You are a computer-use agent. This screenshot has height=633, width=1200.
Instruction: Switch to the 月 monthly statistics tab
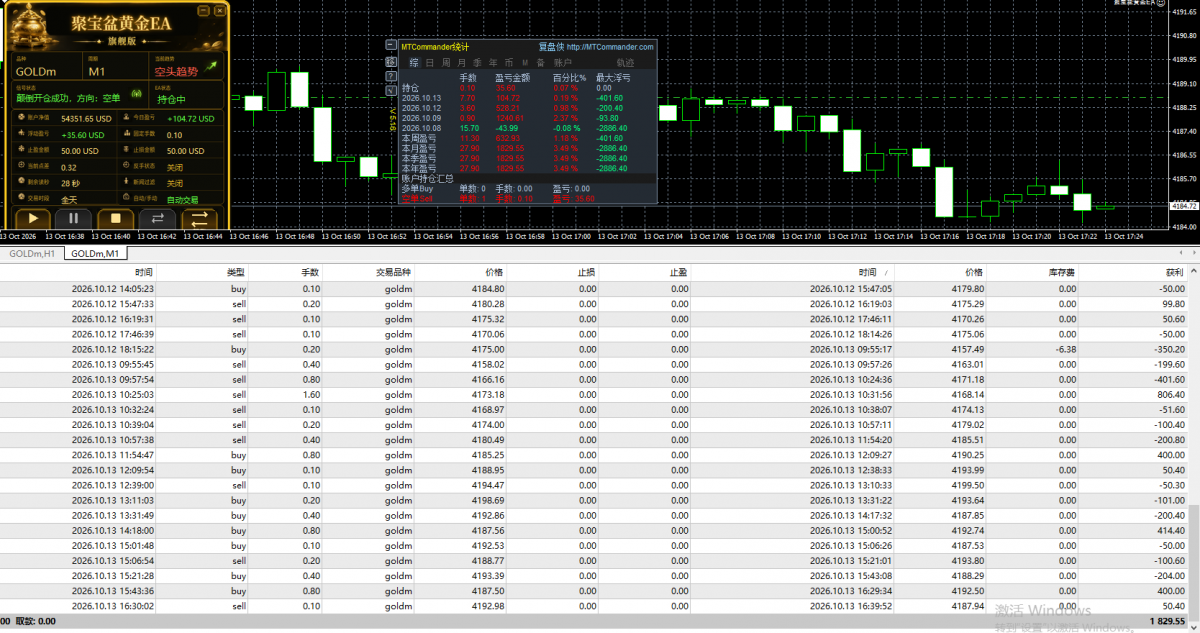tap(461, 62)
